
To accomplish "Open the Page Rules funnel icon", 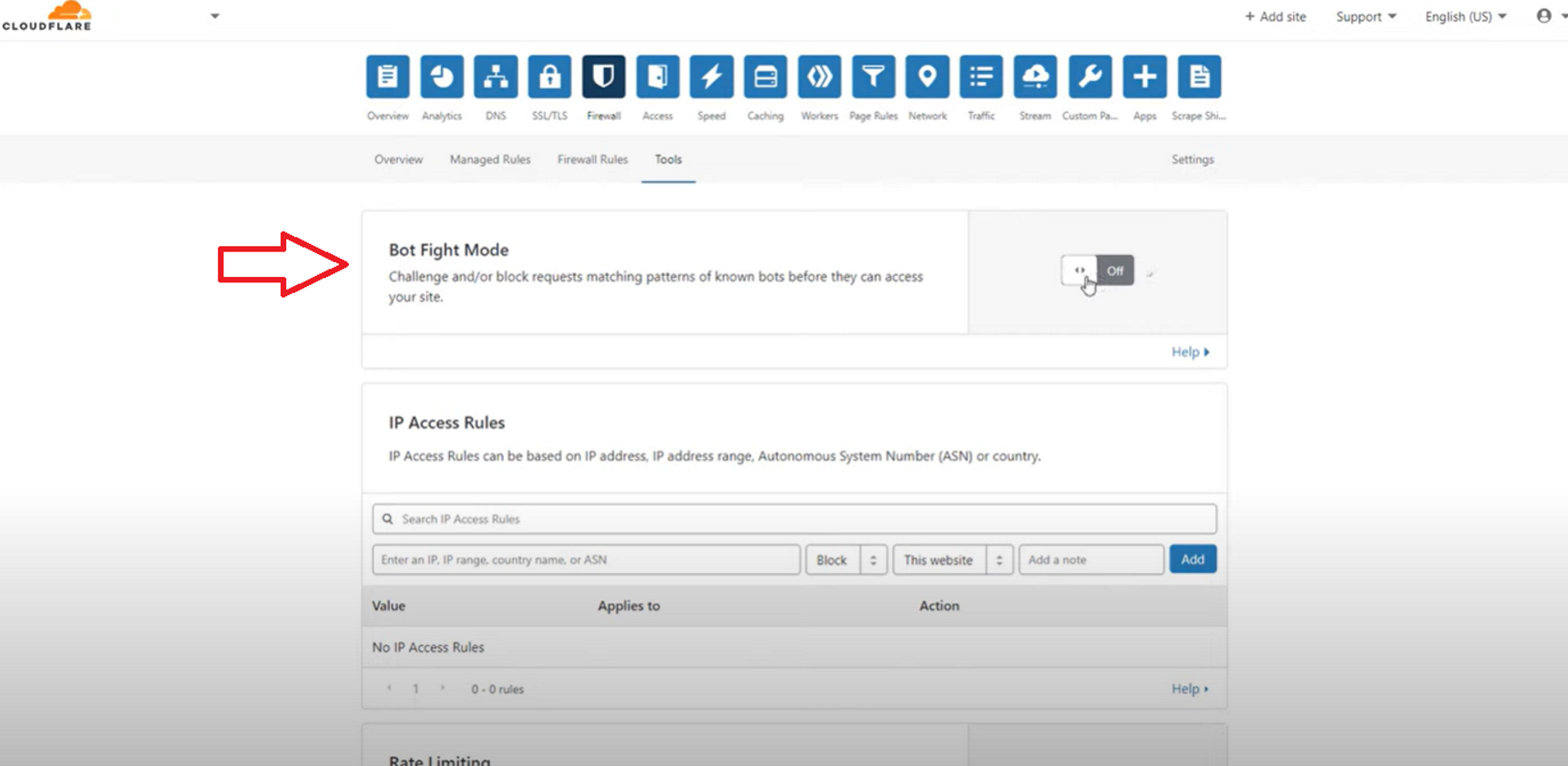I will coord(873,77).
